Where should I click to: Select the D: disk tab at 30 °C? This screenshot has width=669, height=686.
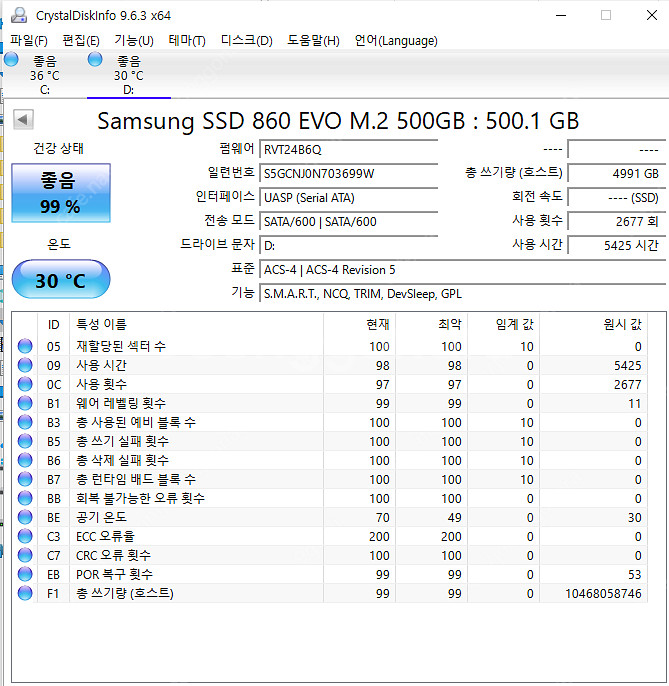tap(129, 74)
